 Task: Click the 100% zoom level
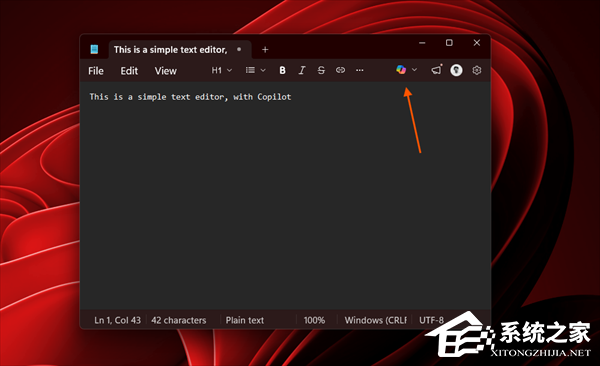point(314,320)
